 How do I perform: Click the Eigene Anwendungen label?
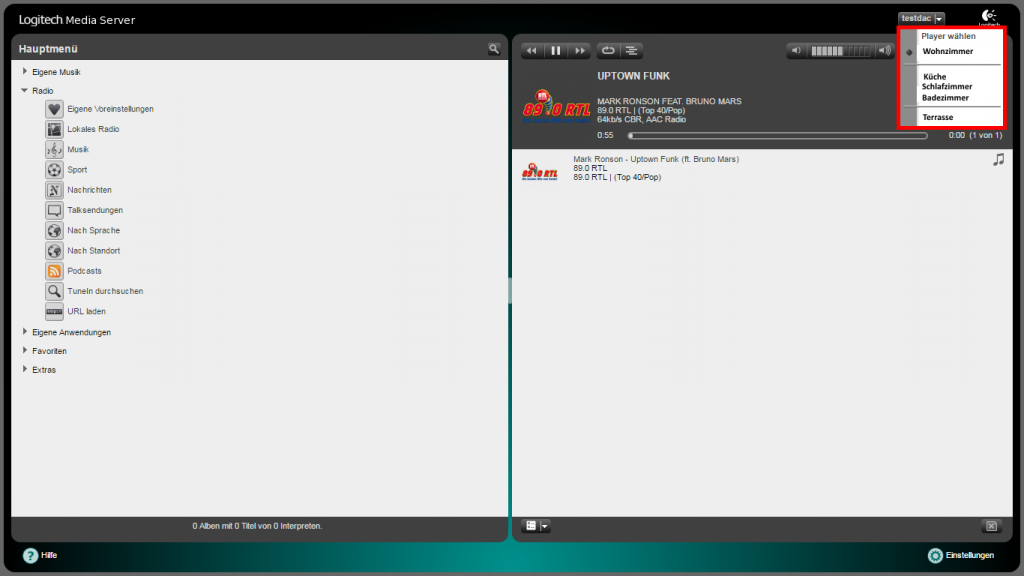click(71, 332)
